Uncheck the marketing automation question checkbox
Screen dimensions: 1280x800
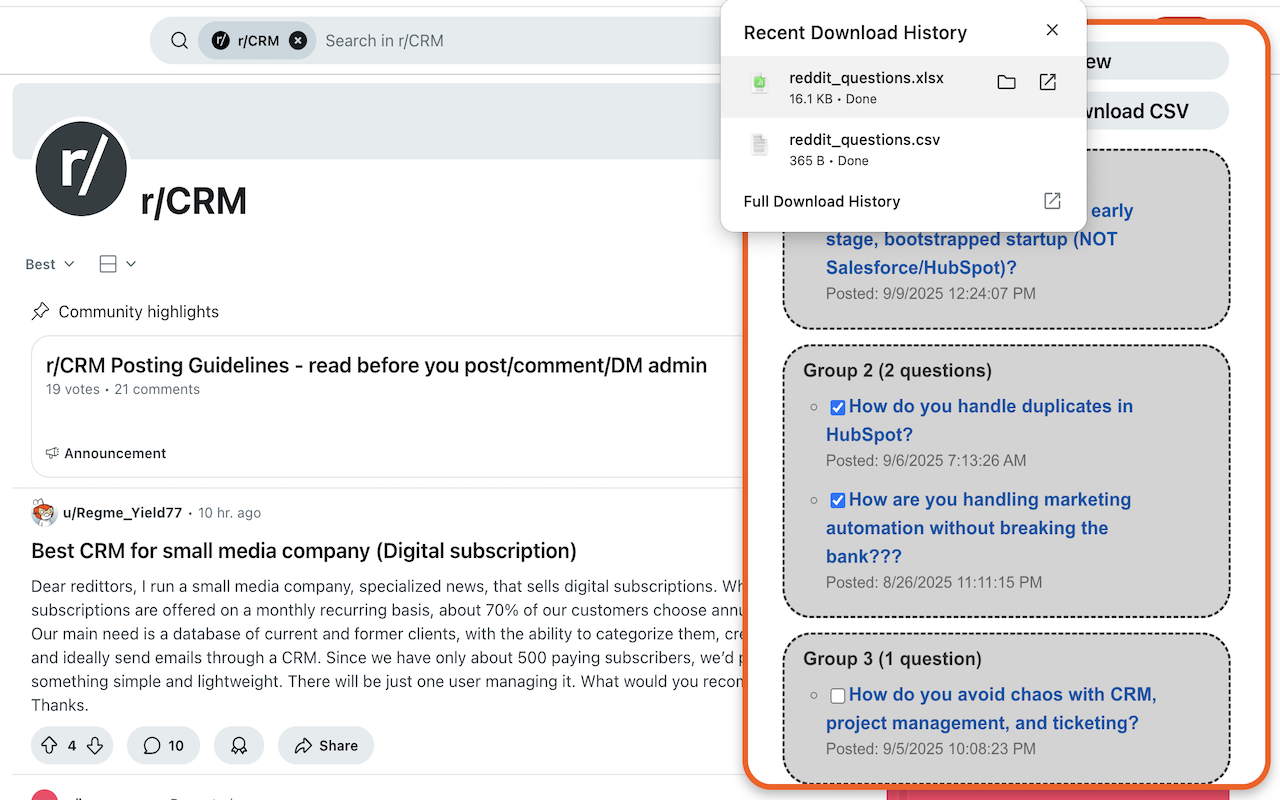coord(838,500)
